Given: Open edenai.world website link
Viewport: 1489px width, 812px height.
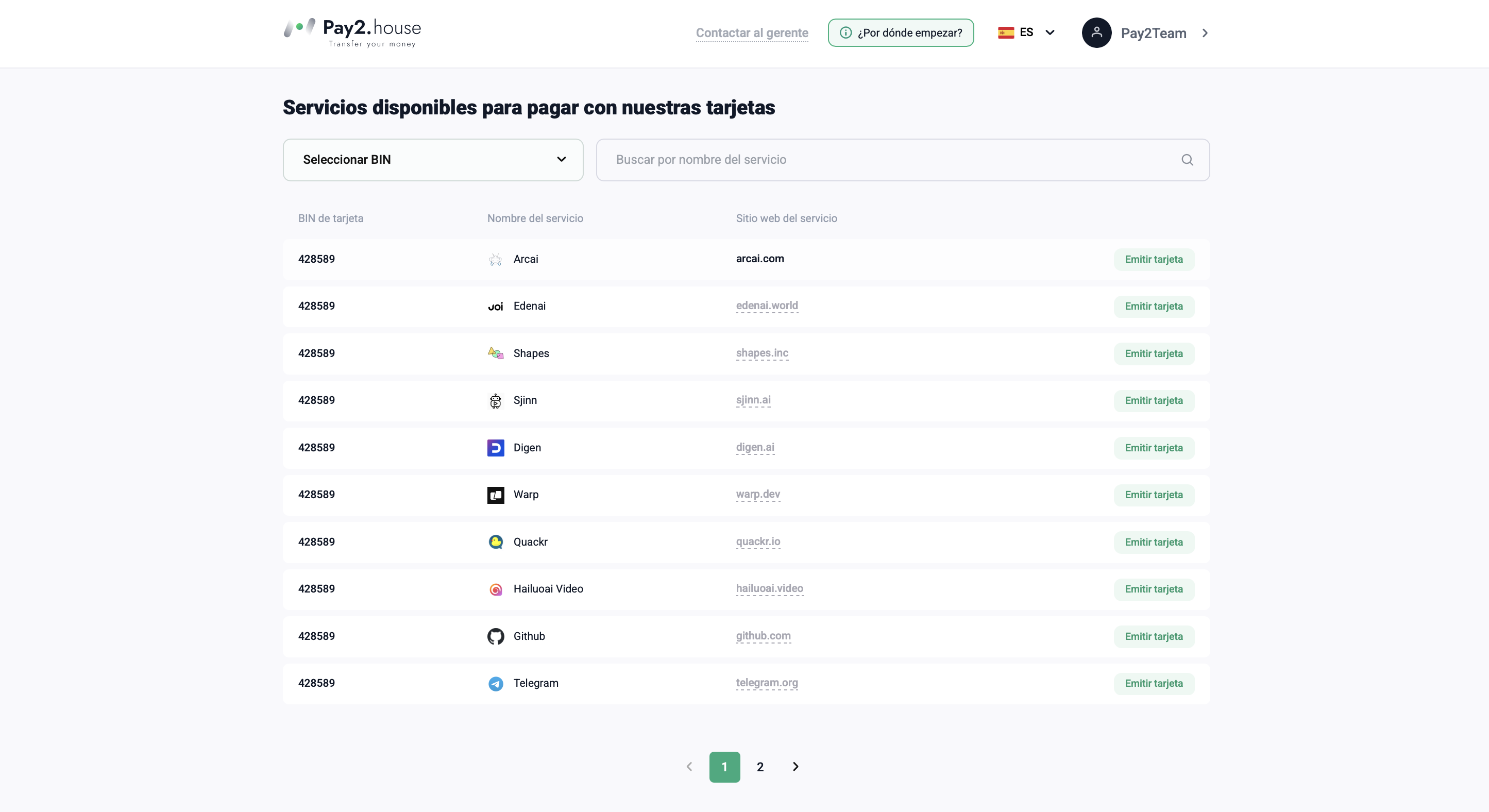Looking at the screenshot, I should tap(767, 306).
